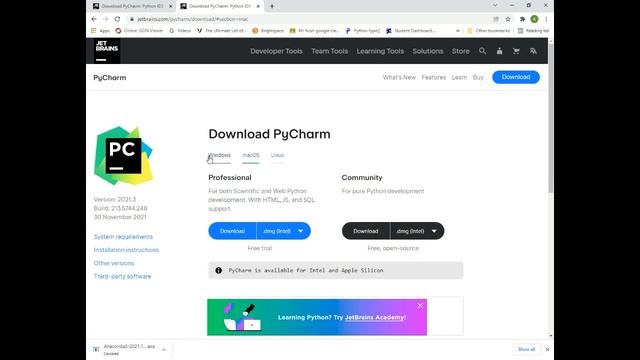
Task: Close the second PyCharm download tab
Action: pyautogui.click(x=258, y=6)
